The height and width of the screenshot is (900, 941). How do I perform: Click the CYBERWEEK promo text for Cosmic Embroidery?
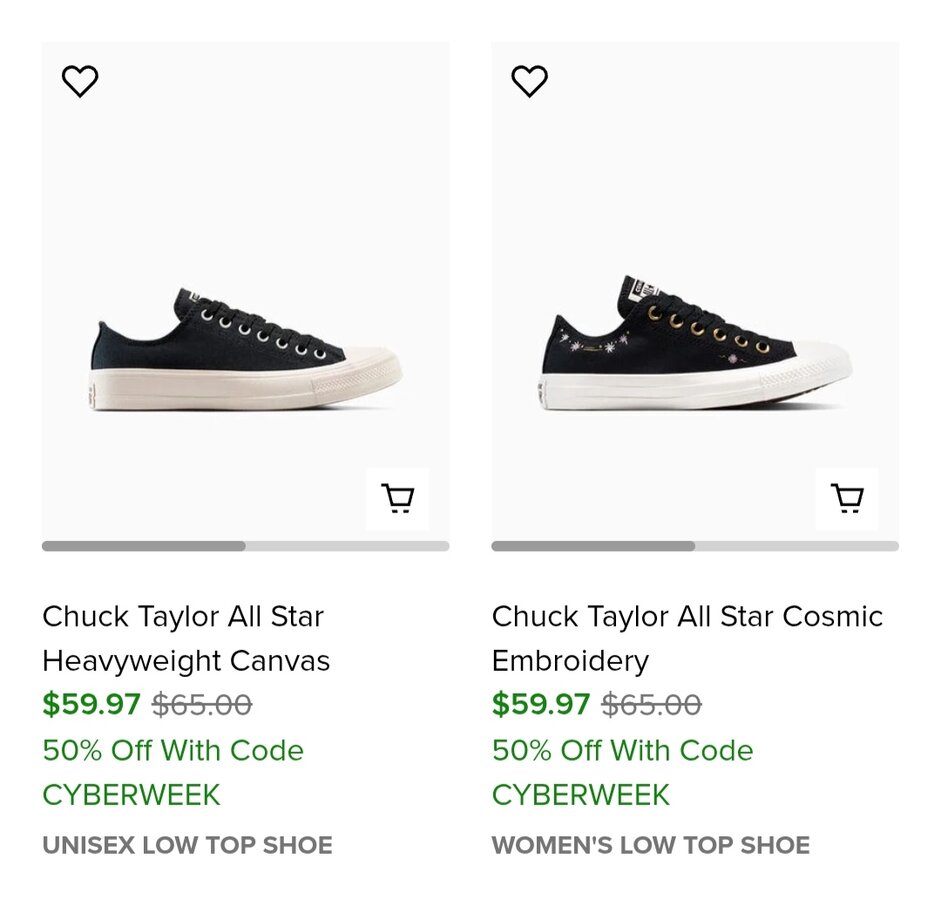581,794
